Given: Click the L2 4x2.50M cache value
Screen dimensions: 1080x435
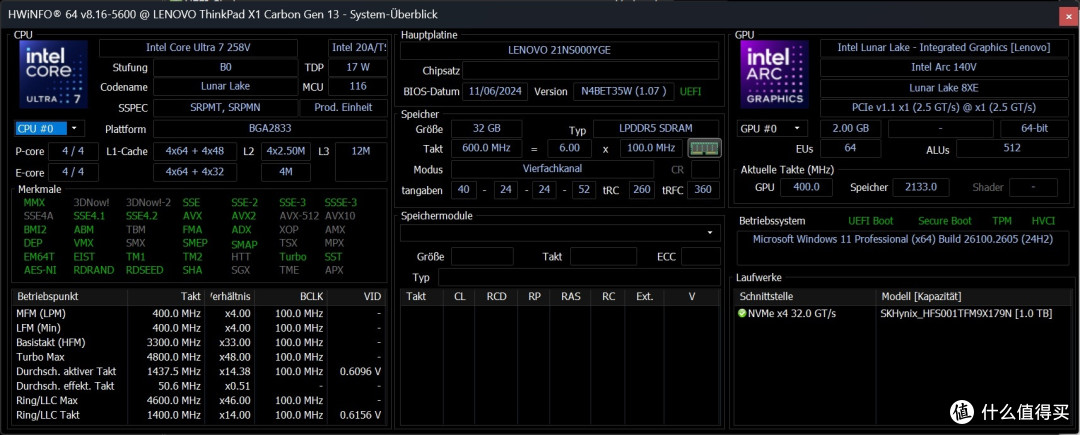Looking at the screenshot, I should (x=286, y=151).
